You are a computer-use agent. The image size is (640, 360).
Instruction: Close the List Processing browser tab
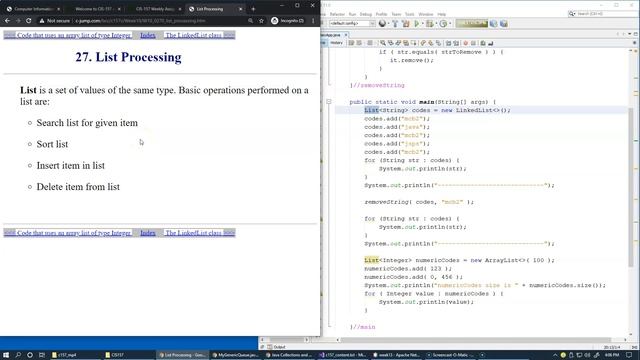[240, 9]
